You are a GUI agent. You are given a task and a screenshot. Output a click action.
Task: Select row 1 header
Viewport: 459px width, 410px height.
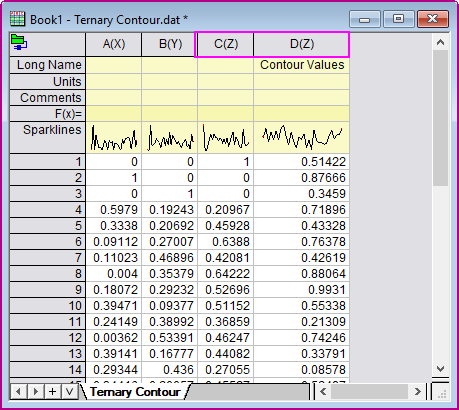point(47,162)
